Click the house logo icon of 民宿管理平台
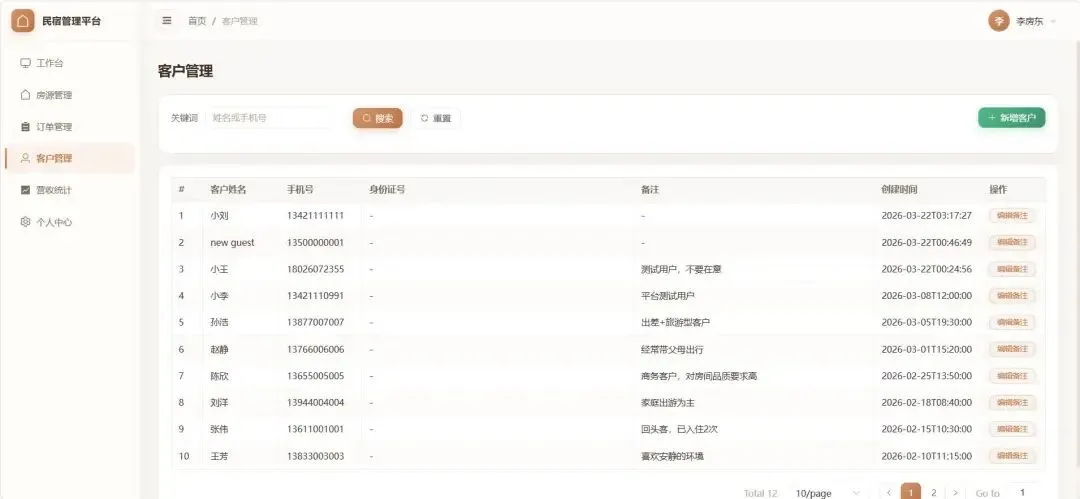Viewport: 1080px width, 499px height. pos(23,21)
